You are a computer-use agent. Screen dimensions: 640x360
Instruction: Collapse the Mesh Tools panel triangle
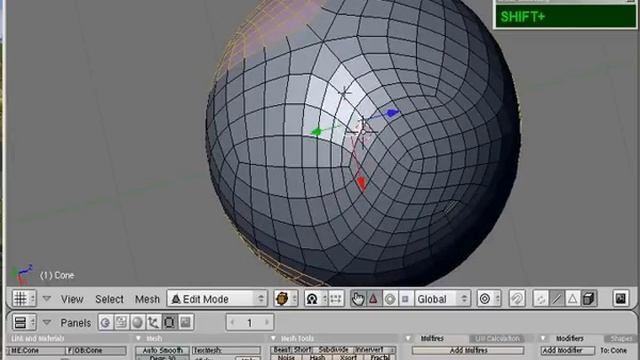(x=273, y=338)
